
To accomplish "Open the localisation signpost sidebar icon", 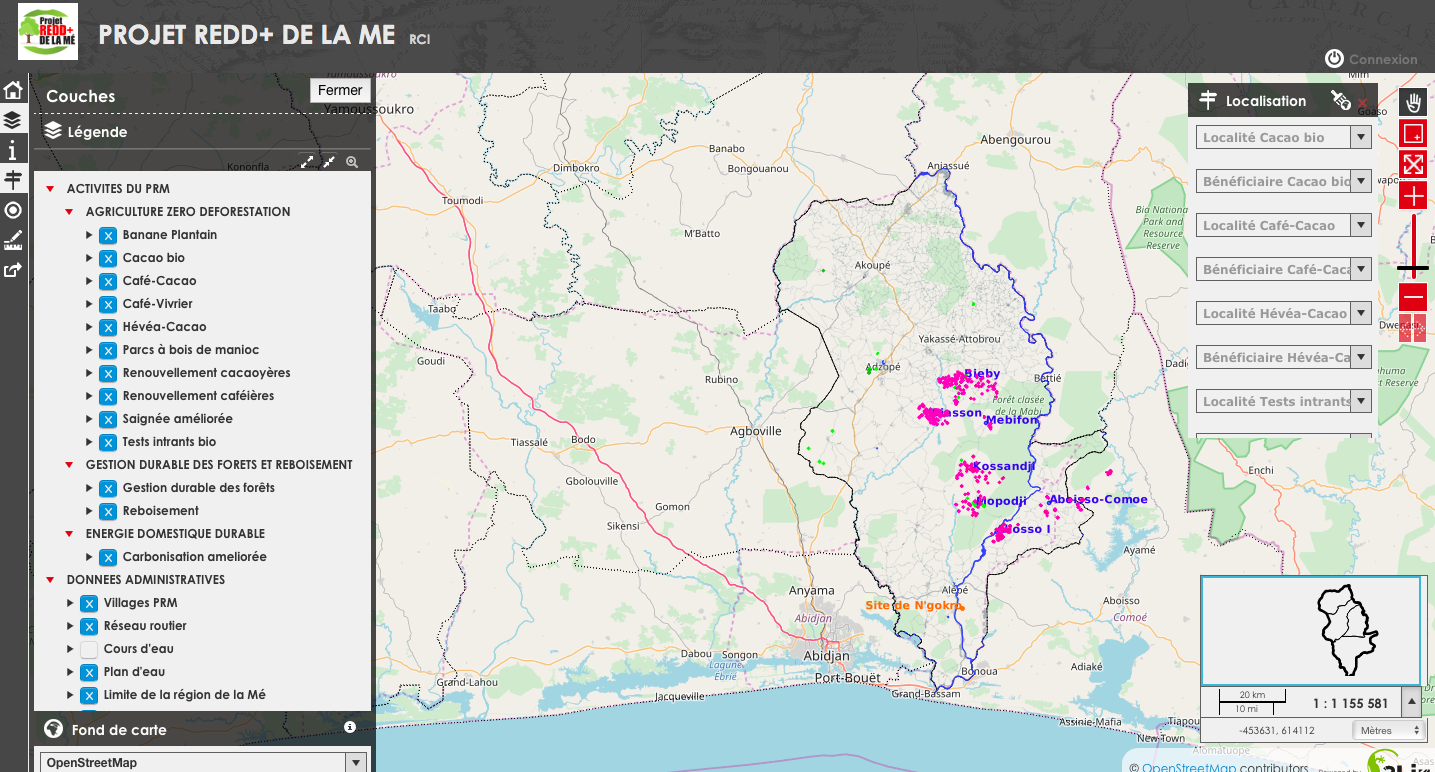I will pos(13,180).
